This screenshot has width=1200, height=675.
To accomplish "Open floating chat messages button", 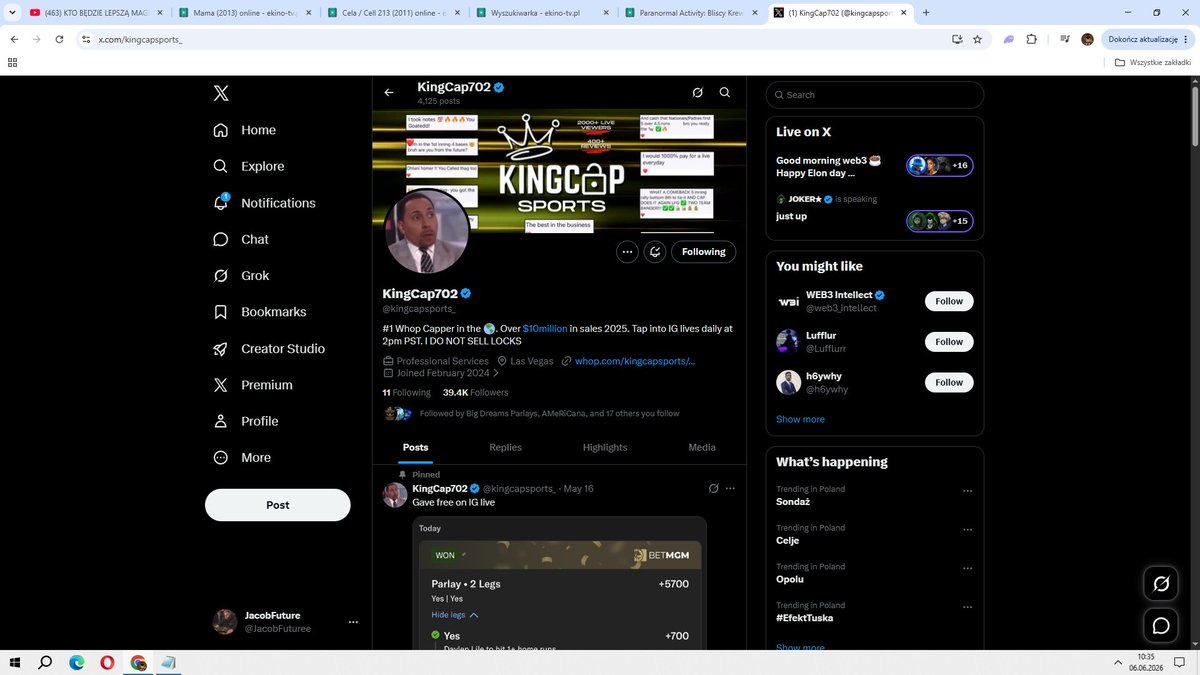I will [x=1161, y=626].
